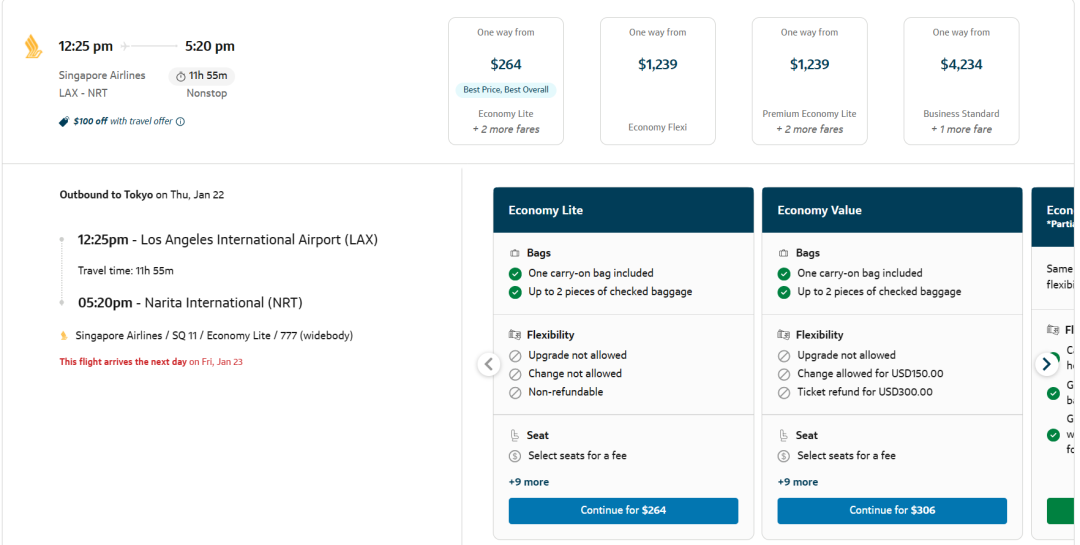Click the Economy Lite Bags suitcase icon
This screenshot has height=545, width=1080.
point(515,254)
